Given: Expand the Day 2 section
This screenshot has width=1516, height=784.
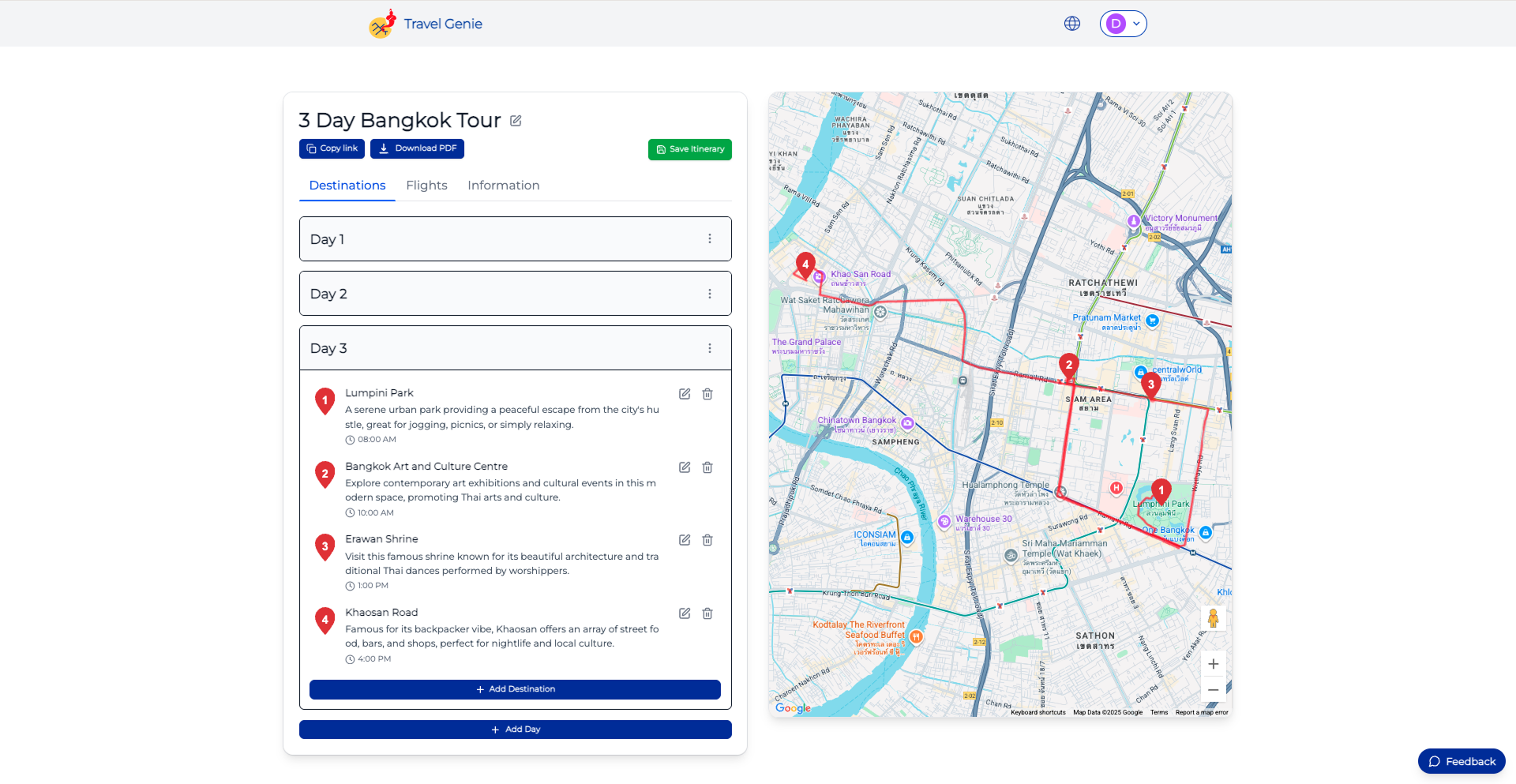Looking at the screenshot, I should (515, 293).
